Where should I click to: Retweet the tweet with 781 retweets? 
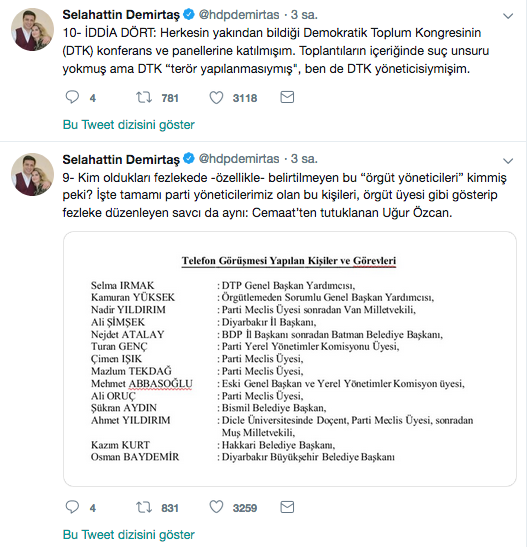pos(144,97)
